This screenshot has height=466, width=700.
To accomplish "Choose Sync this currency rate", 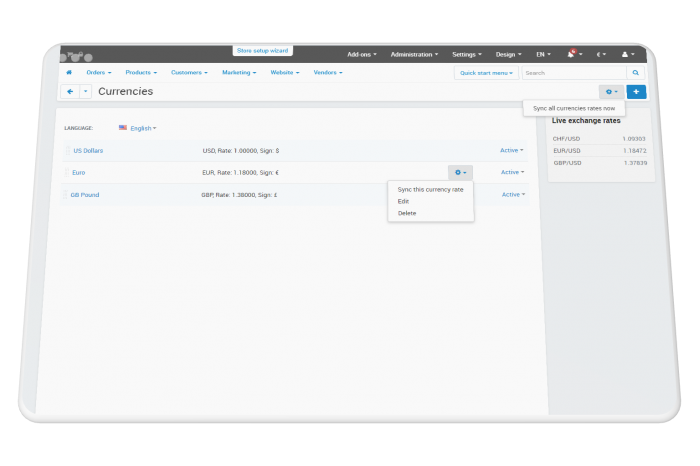I will pyautogui.click(x=430, y=190).
